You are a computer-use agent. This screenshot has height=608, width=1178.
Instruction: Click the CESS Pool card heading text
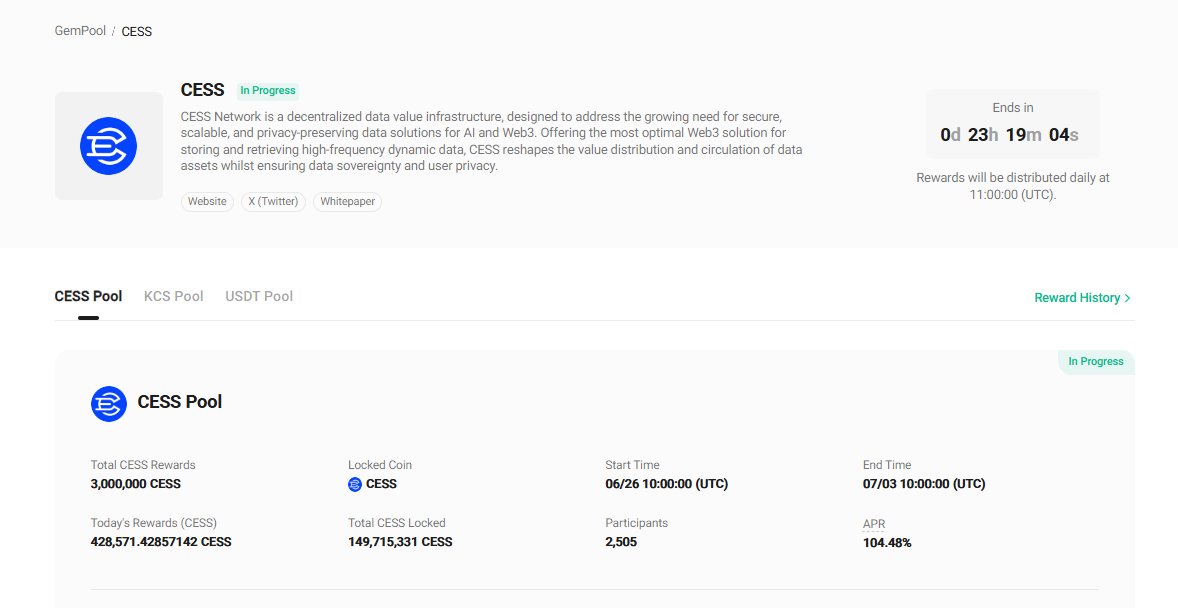(x=180, y=402)
